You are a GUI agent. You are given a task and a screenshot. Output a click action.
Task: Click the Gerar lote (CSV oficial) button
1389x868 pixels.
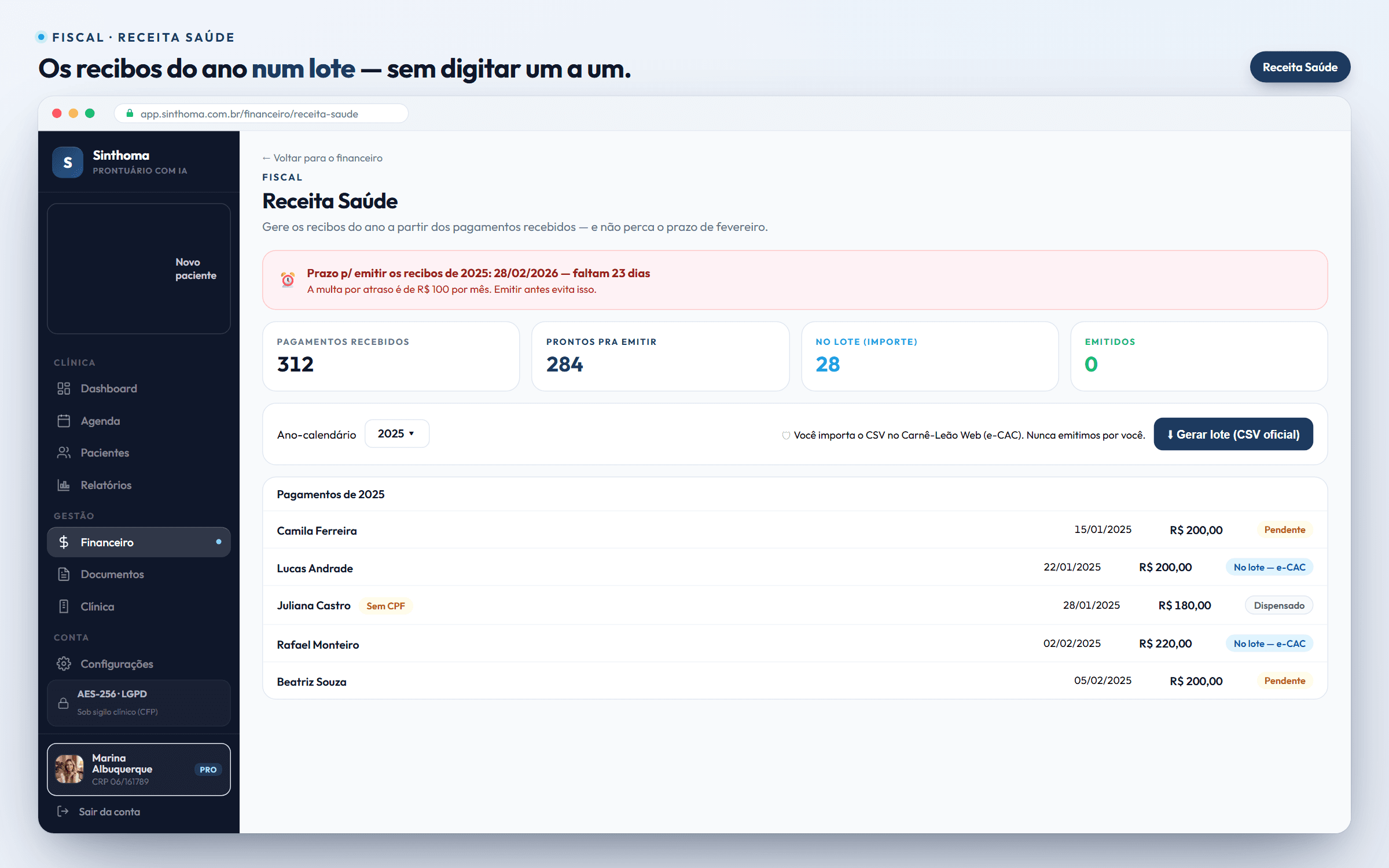tap(1233, 434)
